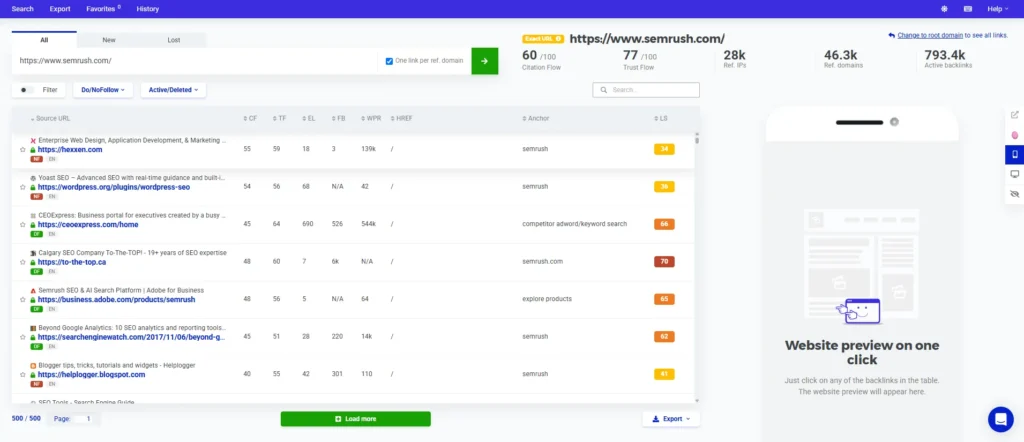Click the Page number field
Screen dimensions: 1024x442
(88, 419)
